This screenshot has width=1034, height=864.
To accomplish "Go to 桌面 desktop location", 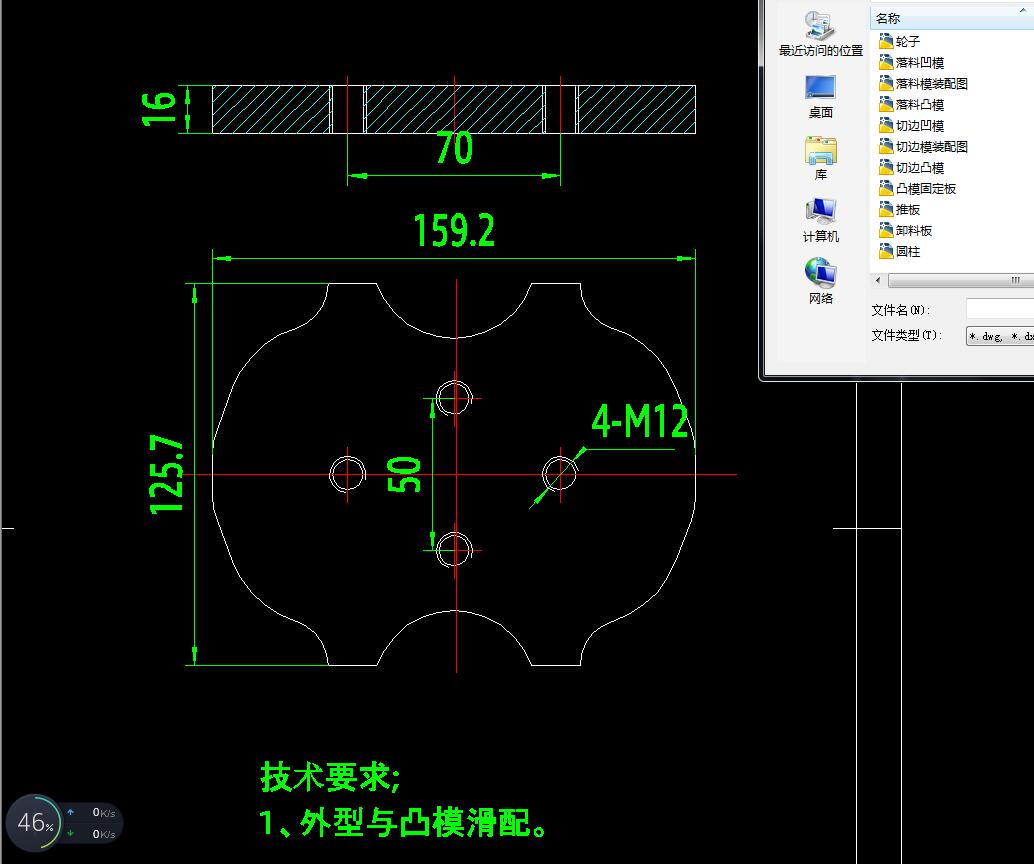I will (820, 97).
